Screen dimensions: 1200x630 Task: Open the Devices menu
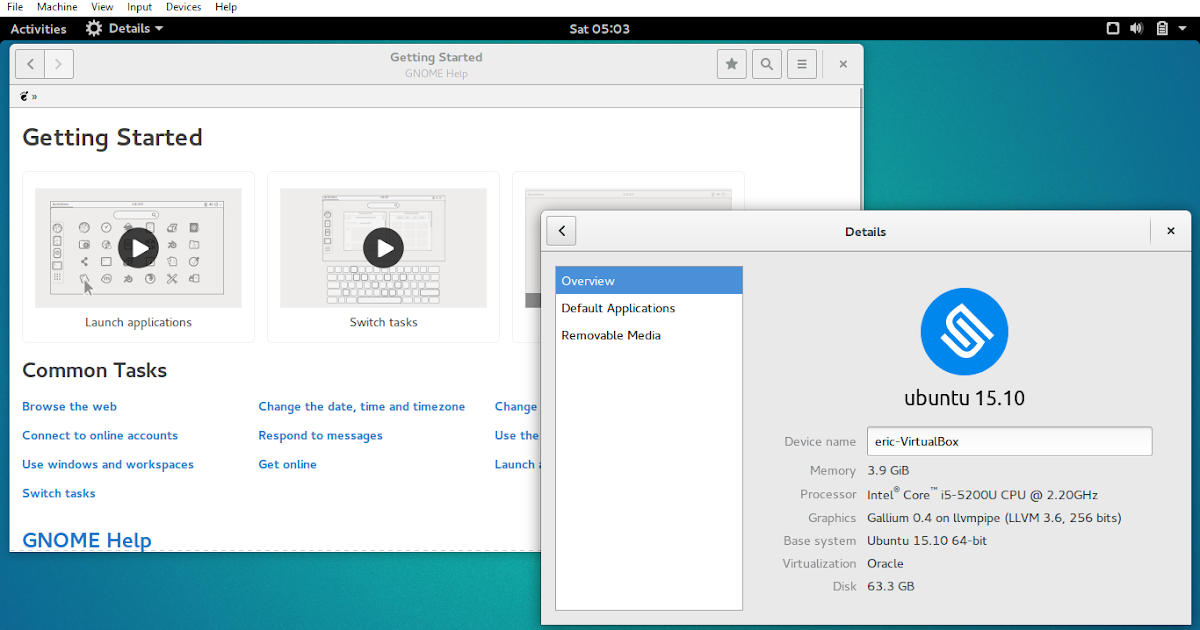183,7
